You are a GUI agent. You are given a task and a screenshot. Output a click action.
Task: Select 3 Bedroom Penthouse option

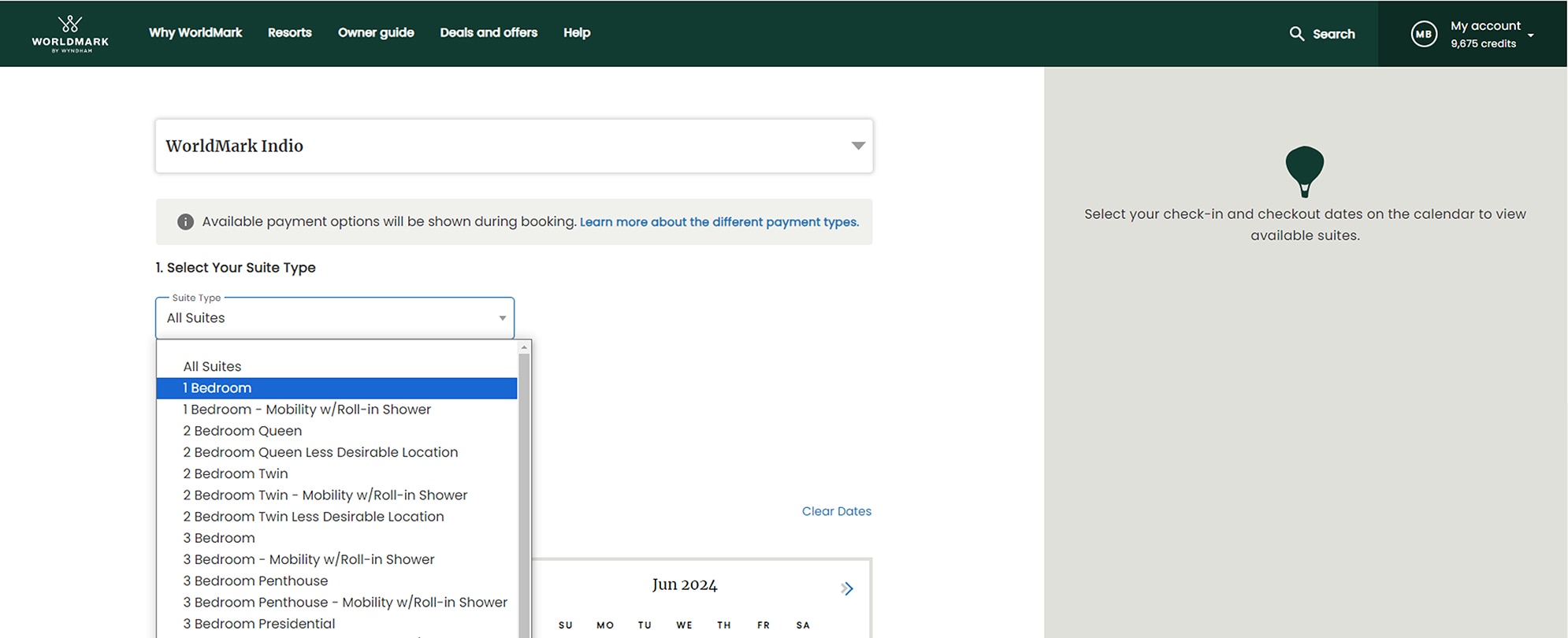pos(336,581)
